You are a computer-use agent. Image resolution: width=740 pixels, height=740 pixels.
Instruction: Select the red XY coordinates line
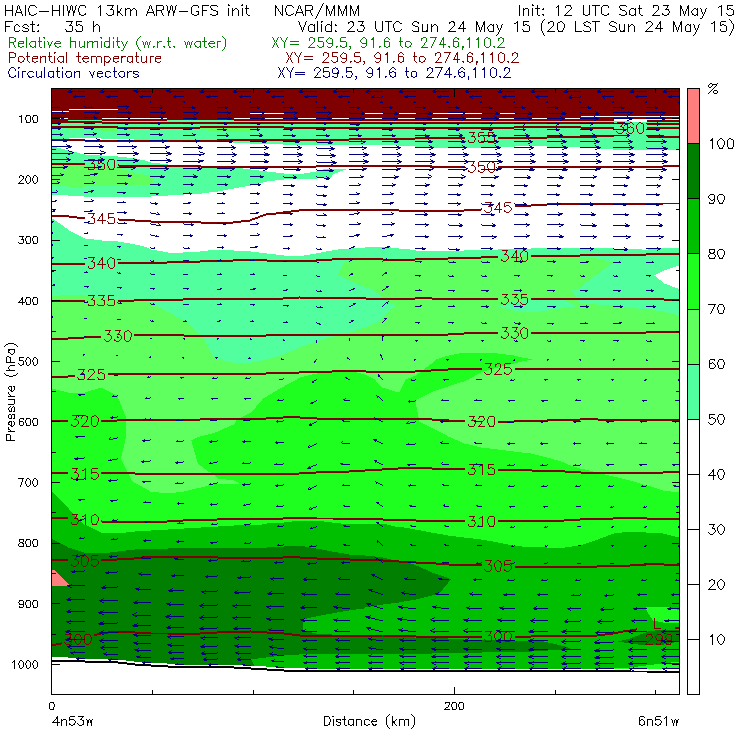point(402,58)
